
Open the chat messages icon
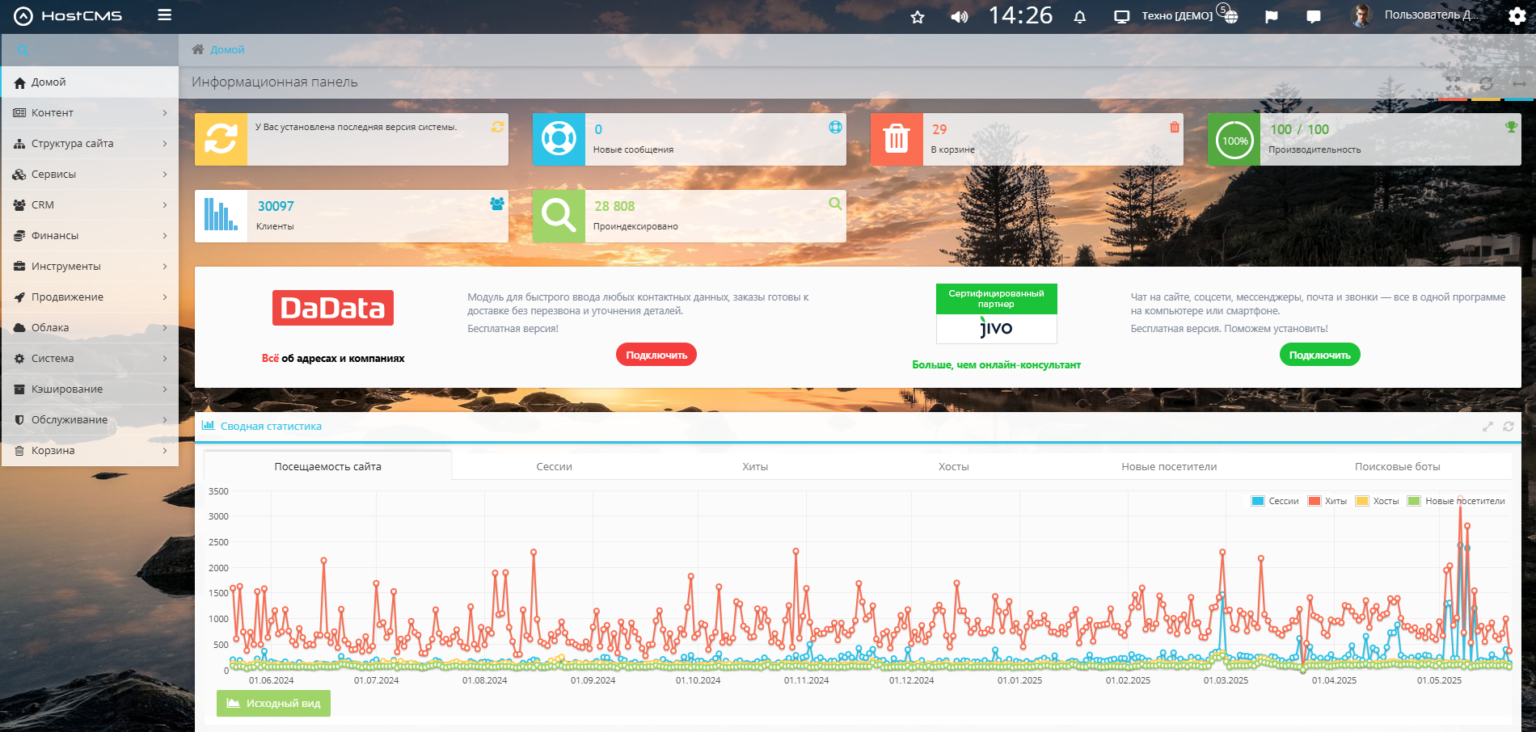pyautogui.click(x=1313, y=17)
